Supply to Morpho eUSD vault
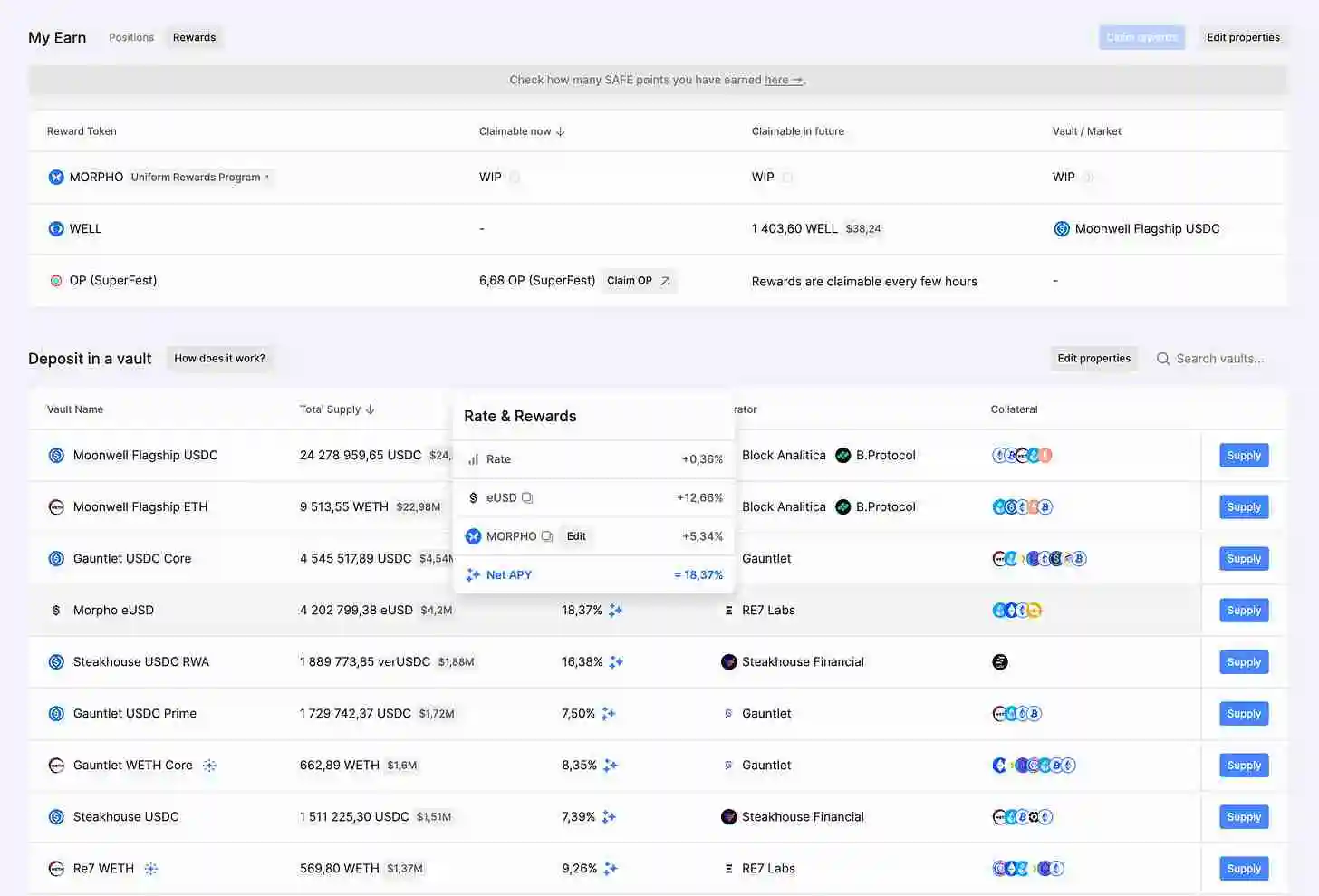The height and width of the screenshot is (896, 1319). [1244, 610]
